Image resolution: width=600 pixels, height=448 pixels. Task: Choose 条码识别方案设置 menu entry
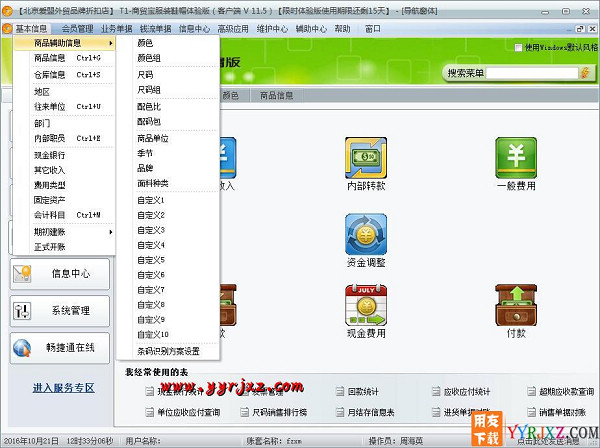coord(168,351)
